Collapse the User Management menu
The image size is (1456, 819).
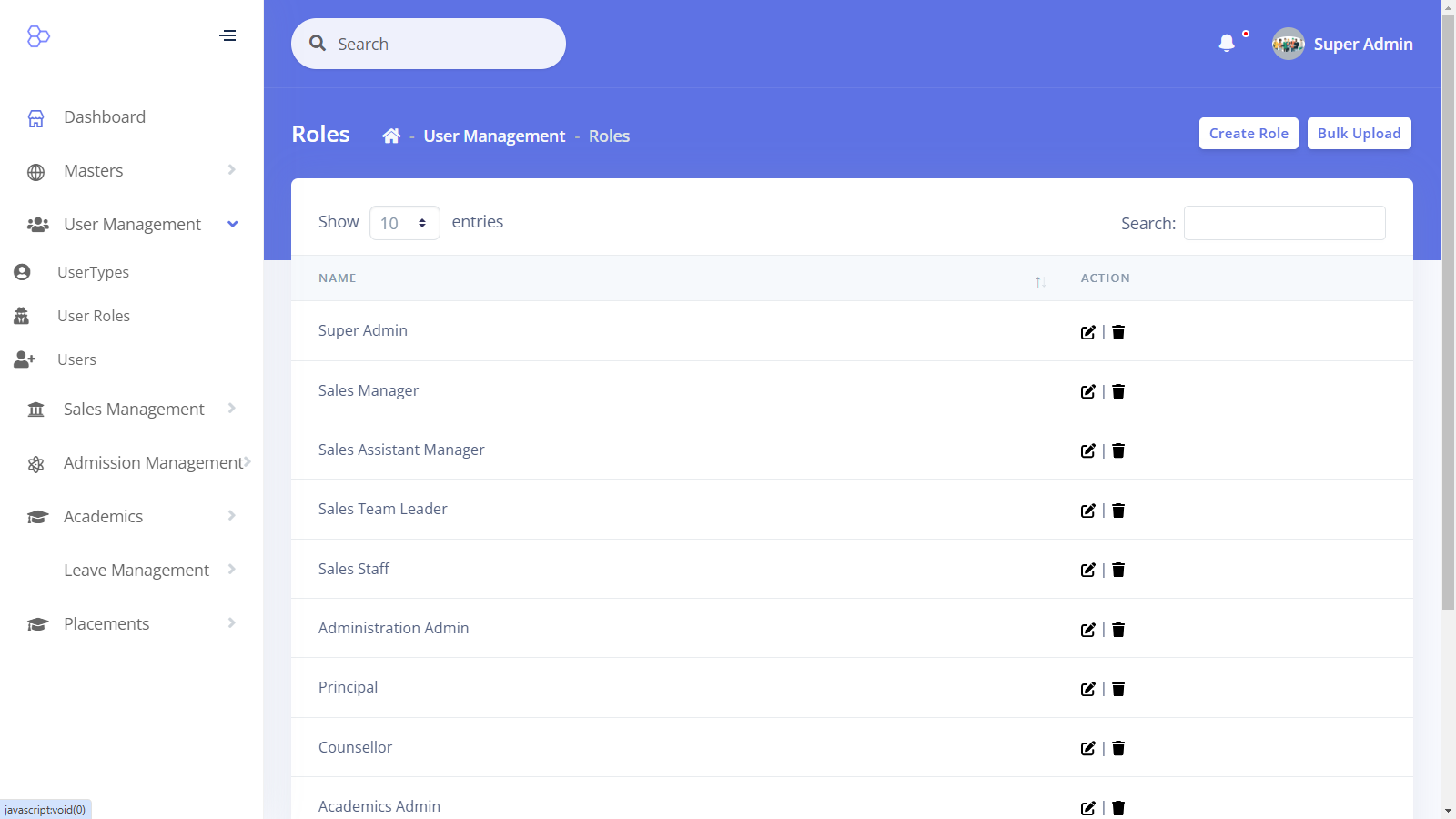click(x=132, y=225)
